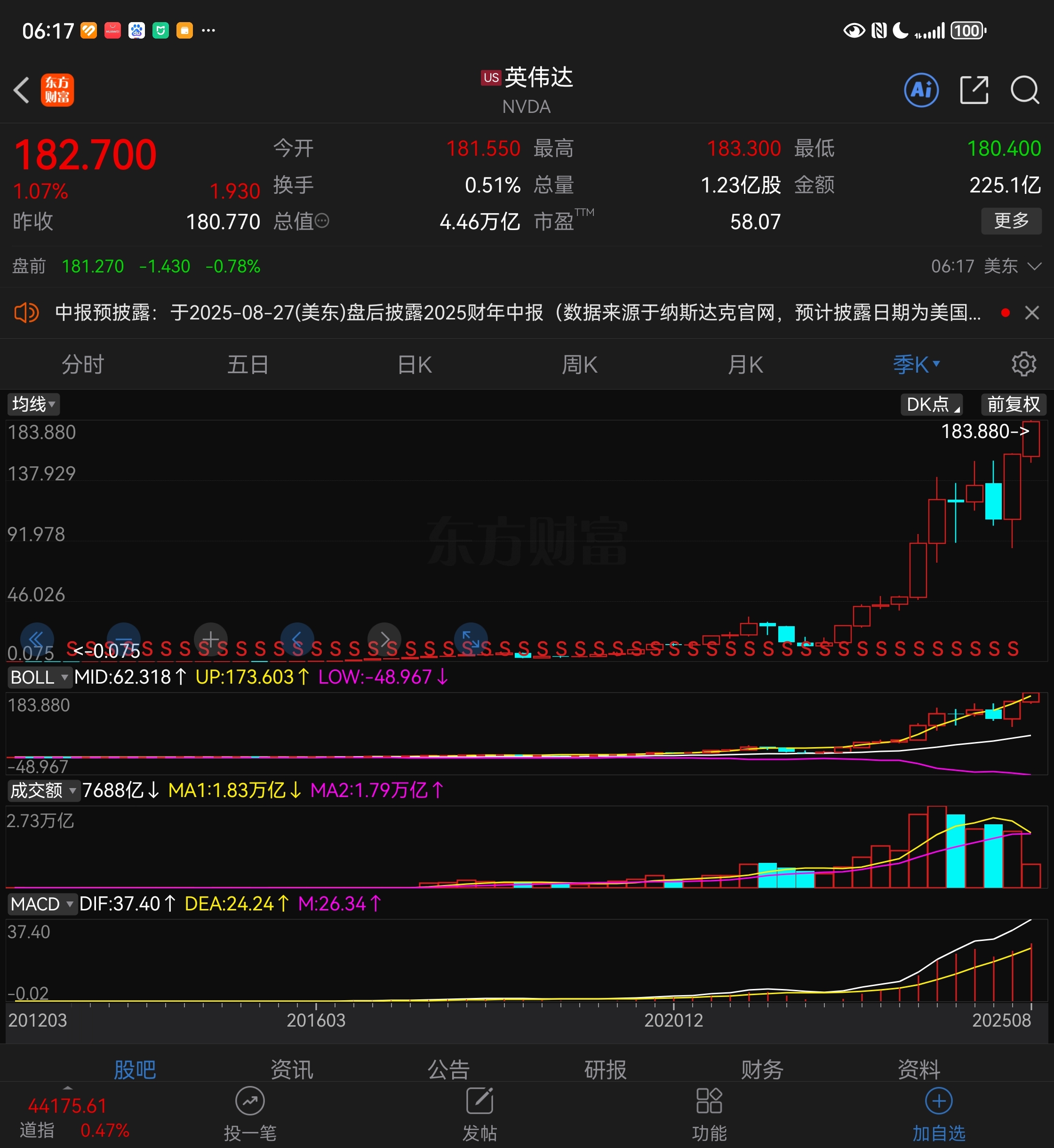Open the BOLL indicator dropdown
Viewport: 1054px width, 1148px height.
(40, 678)
